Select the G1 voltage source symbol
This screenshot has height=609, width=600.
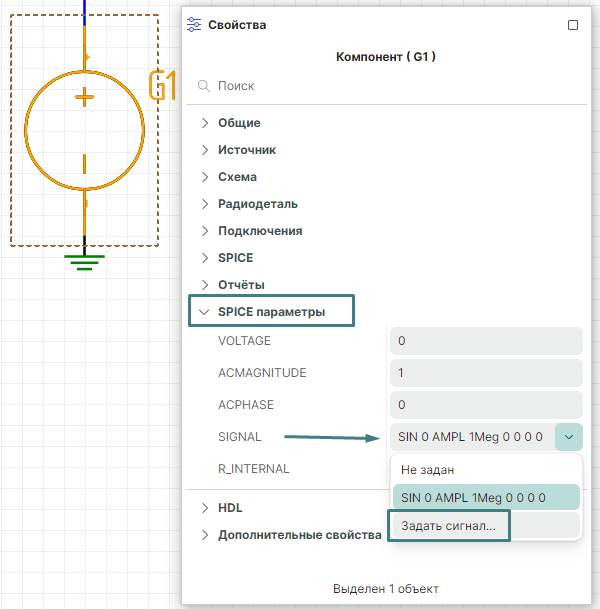85,130
